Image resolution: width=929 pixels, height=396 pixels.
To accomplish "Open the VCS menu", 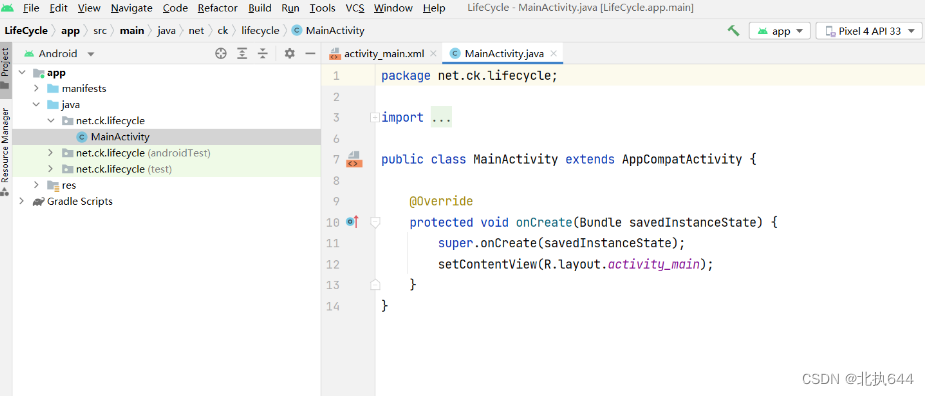I will coord(355,8).
